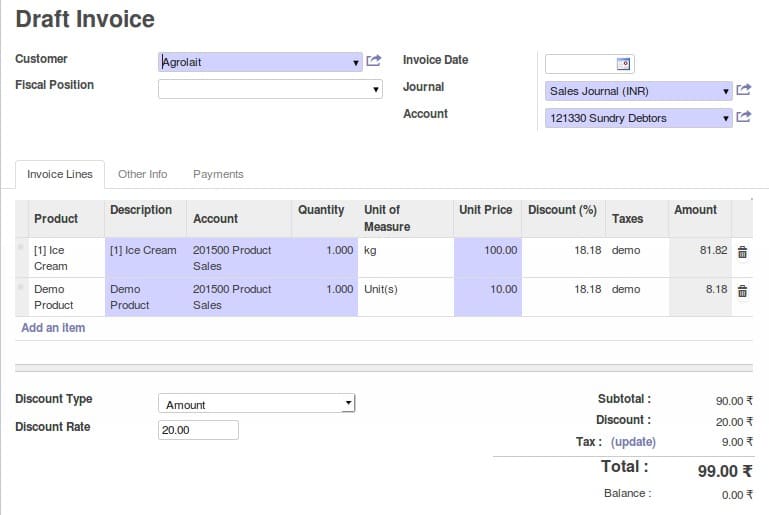Open the Invoice Date calendar picker
The image size is (769, 515).
coord(623,64)
